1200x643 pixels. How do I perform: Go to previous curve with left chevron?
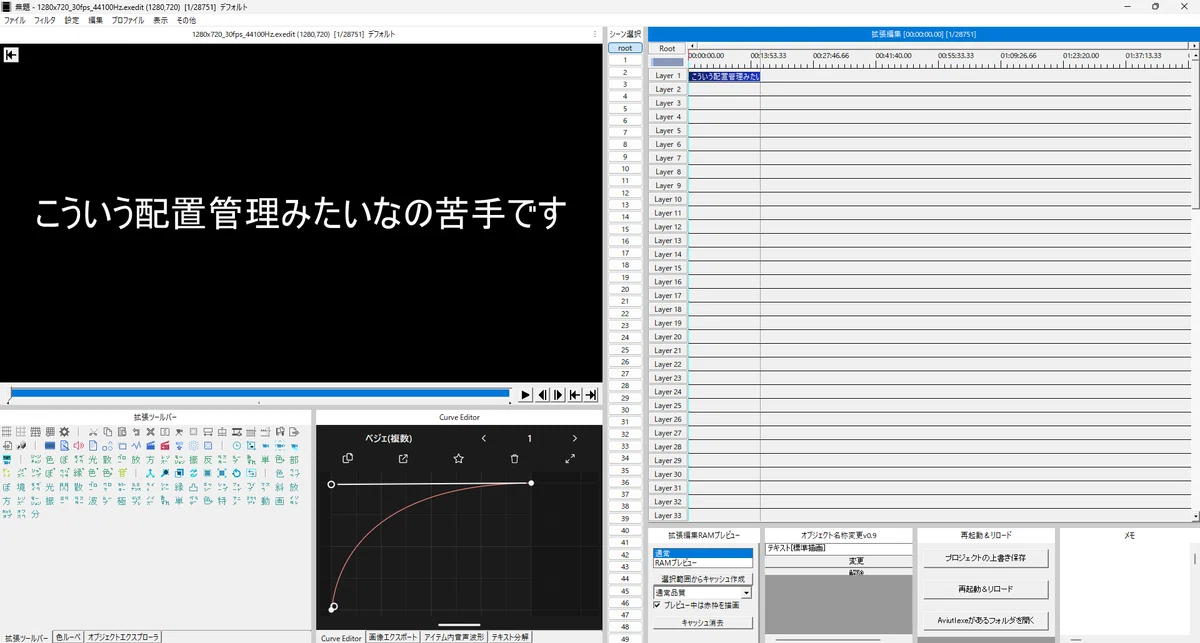point(484,438)
